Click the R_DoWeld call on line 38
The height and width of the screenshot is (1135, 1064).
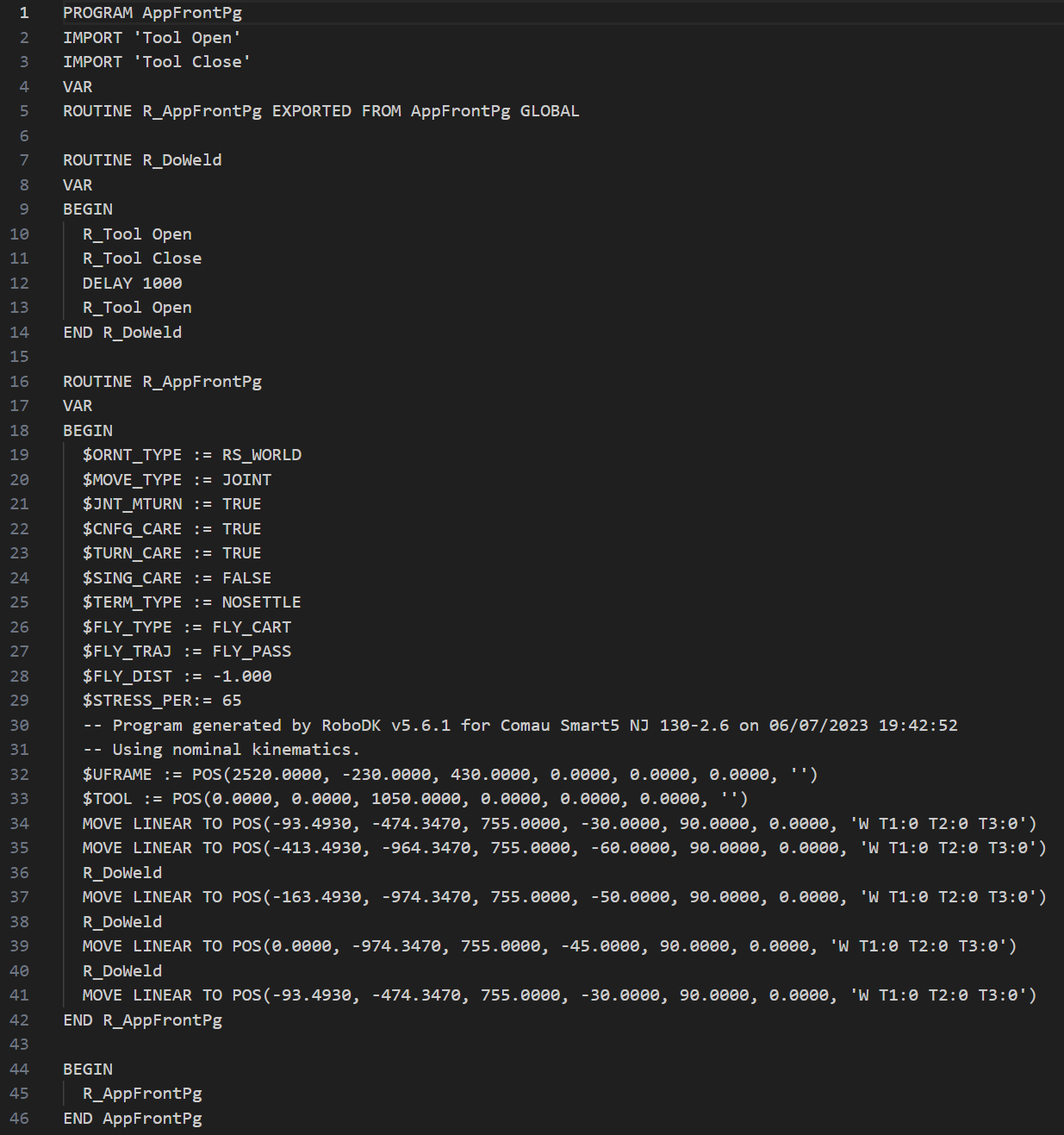(x=122, y=922)
